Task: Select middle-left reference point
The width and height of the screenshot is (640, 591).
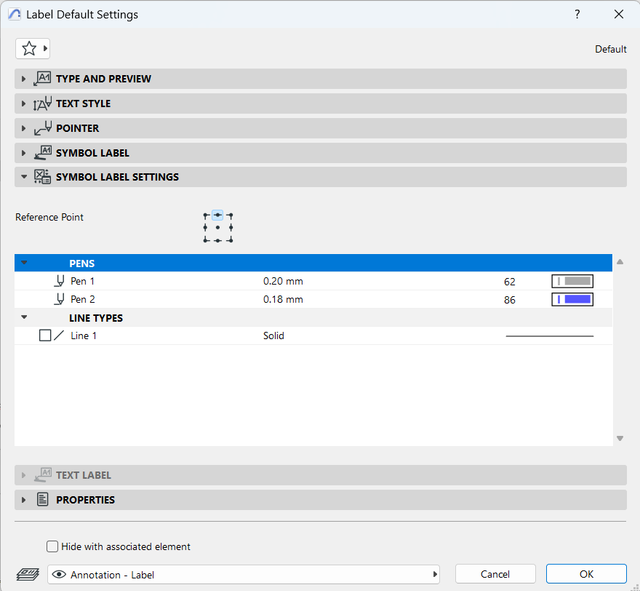Action: pos(205,228)
